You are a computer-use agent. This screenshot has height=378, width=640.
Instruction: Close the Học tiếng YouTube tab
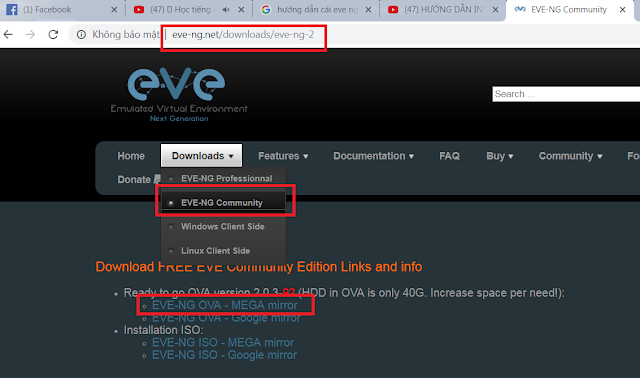241,10
